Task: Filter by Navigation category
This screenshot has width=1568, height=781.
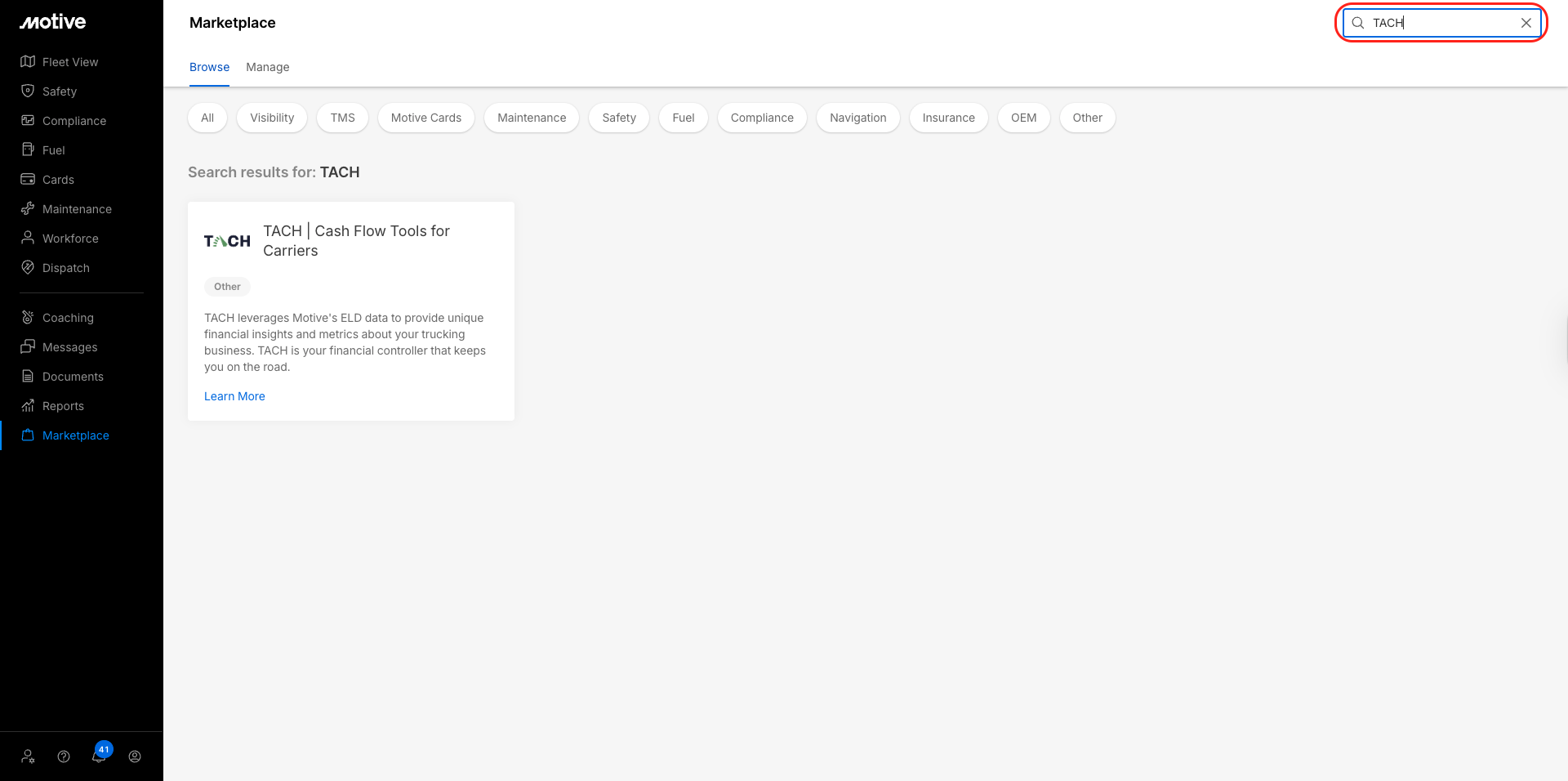Action: coord(857,118)
